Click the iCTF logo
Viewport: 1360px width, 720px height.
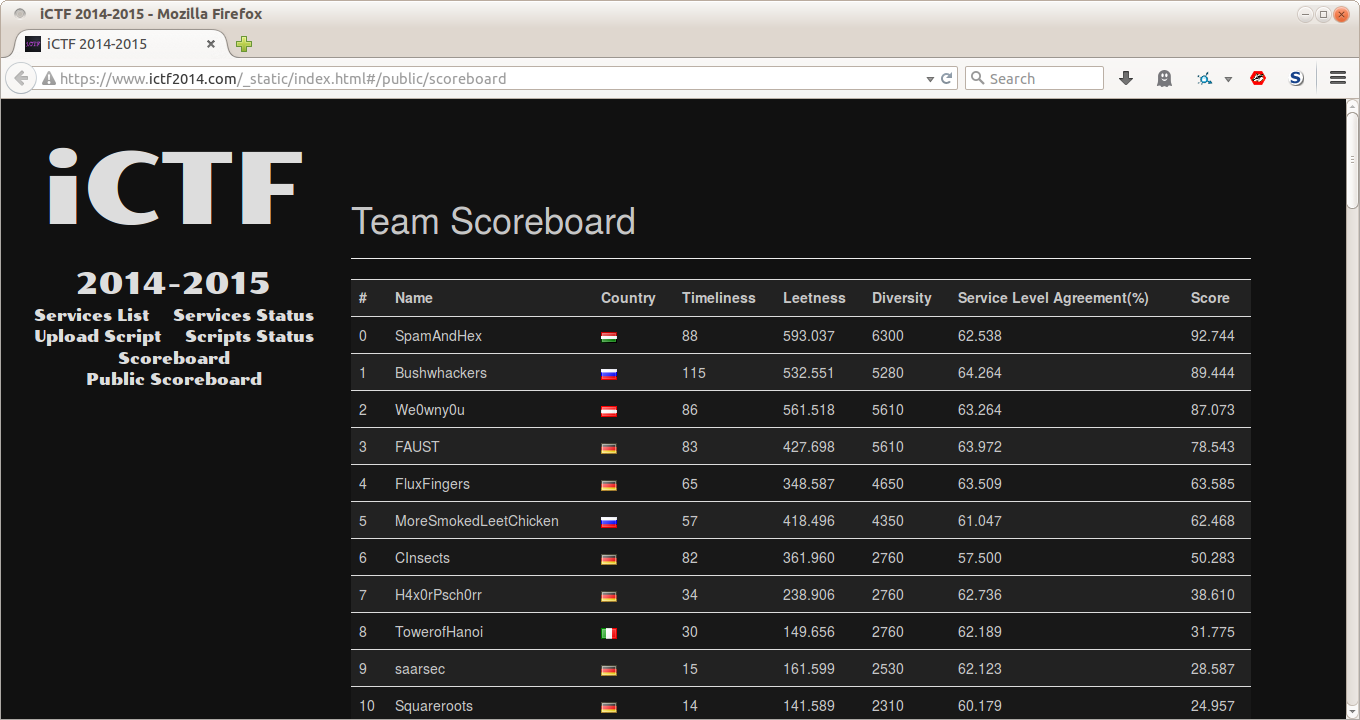coord(175,187)
